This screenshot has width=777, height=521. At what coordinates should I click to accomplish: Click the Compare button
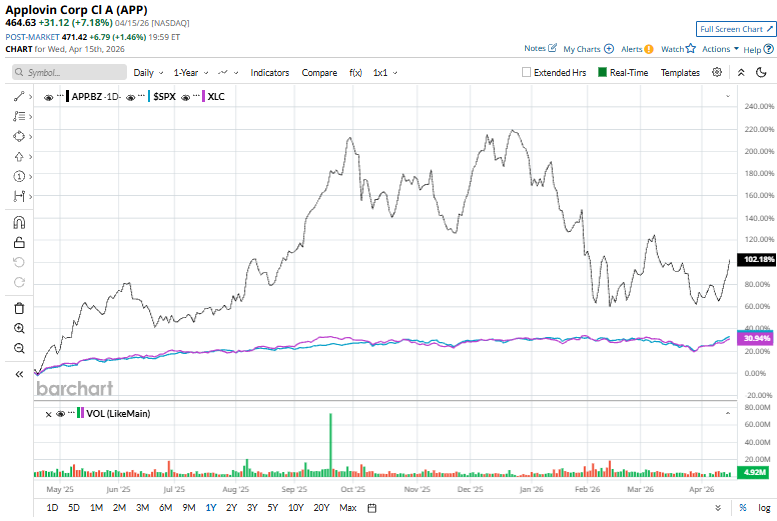click(x=319, y=72)
